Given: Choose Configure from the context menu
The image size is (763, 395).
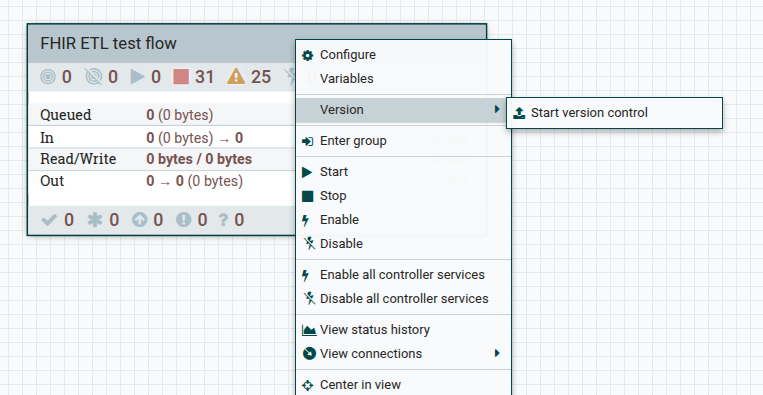Looking at the screenshot, I should click(x=404, y=55).
